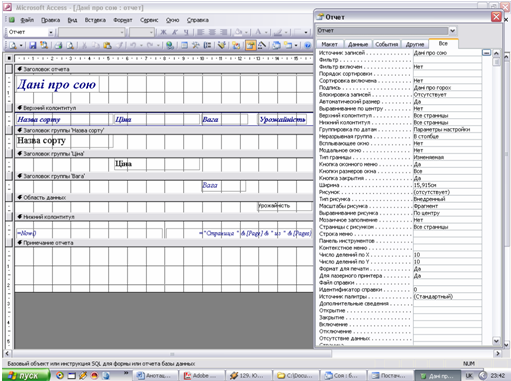Open the Правка menu
The height and width of the screenshot is (381, 511).
point(50,20)
